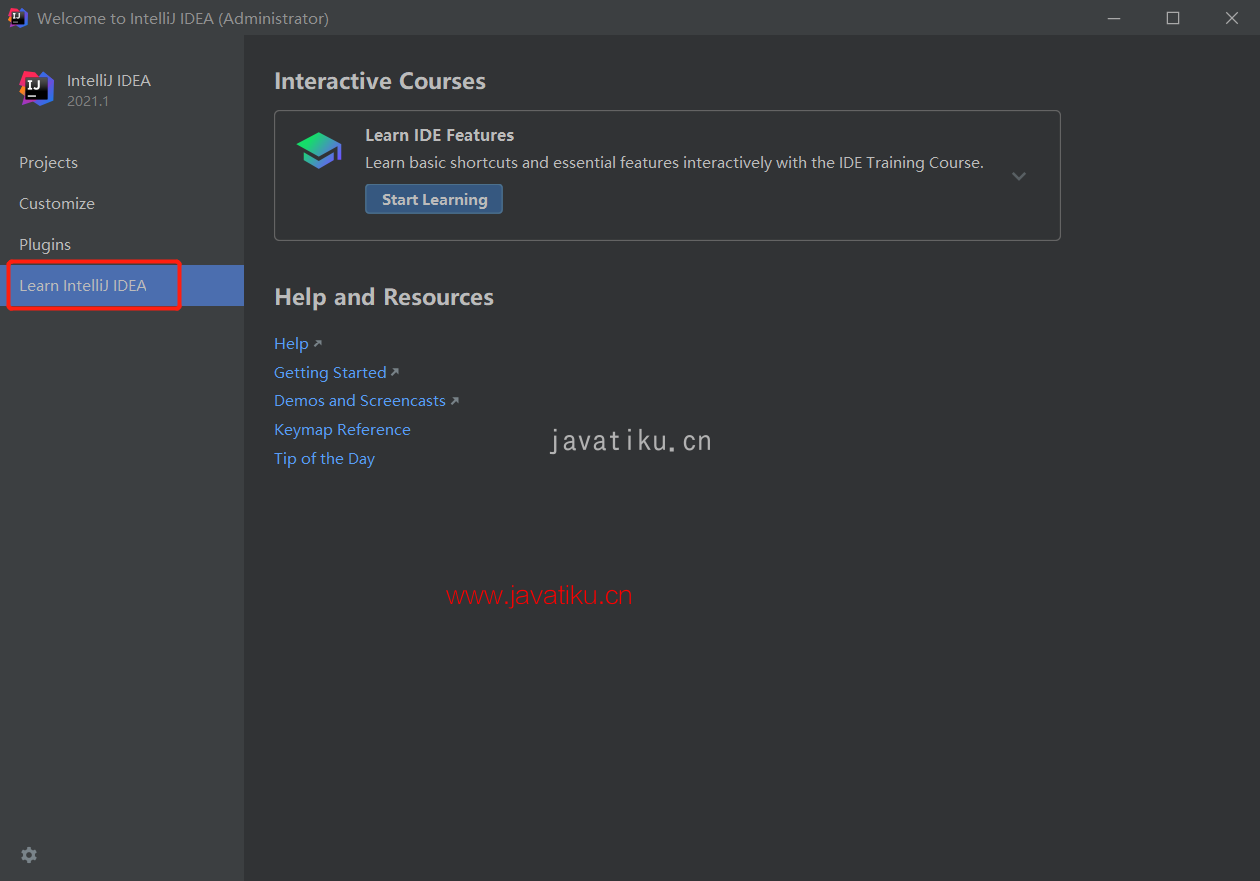Go to the Plugins tab
1260x881 pixels.
coord(122,244)
